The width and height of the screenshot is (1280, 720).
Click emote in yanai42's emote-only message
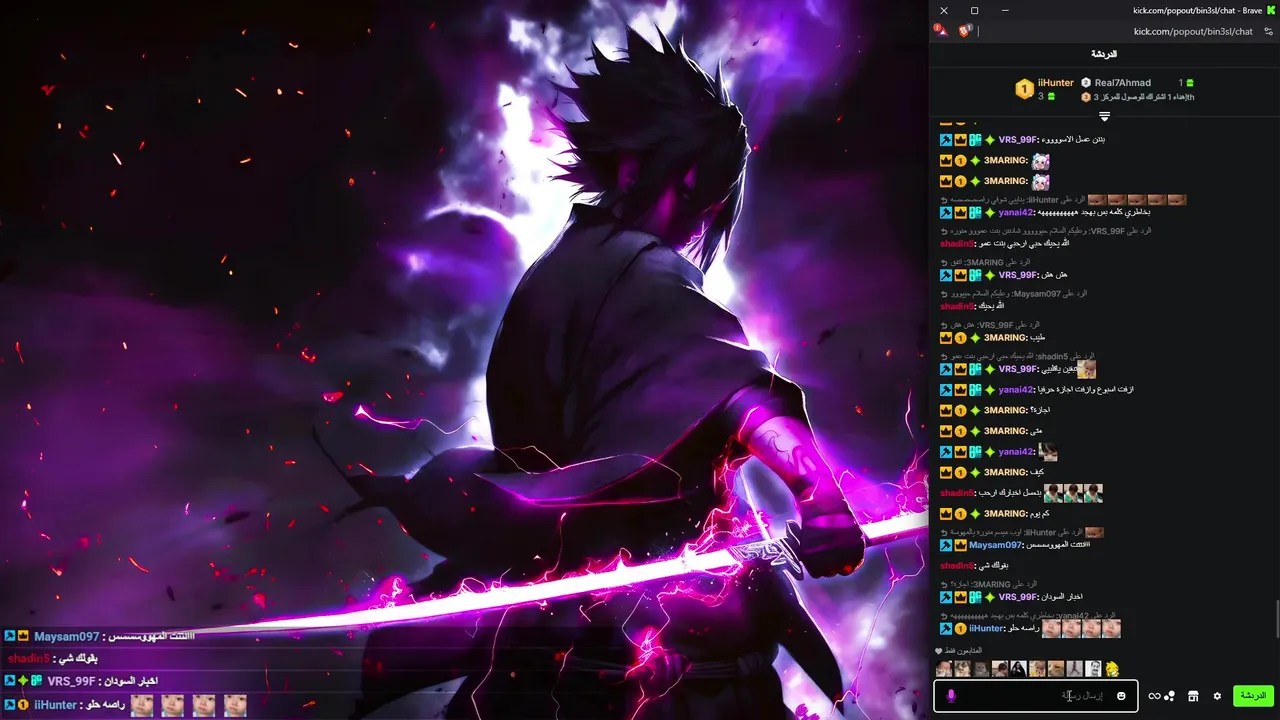pos(1047,452)
